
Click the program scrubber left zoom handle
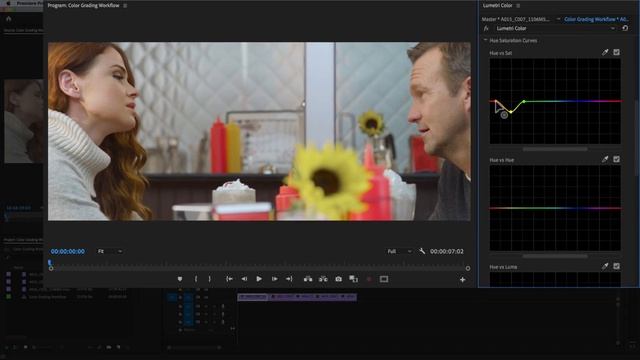[x=51, y=268]
